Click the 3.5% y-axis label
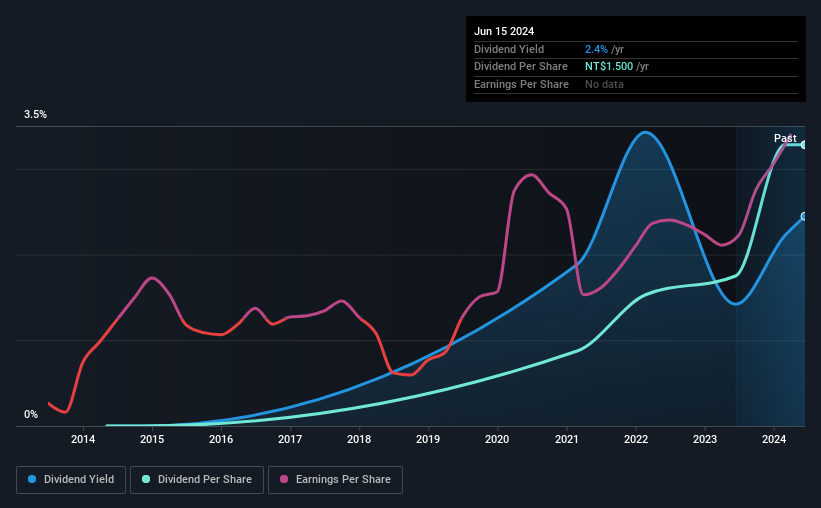This screenshot has height=508, width=821. click(35, 115)
